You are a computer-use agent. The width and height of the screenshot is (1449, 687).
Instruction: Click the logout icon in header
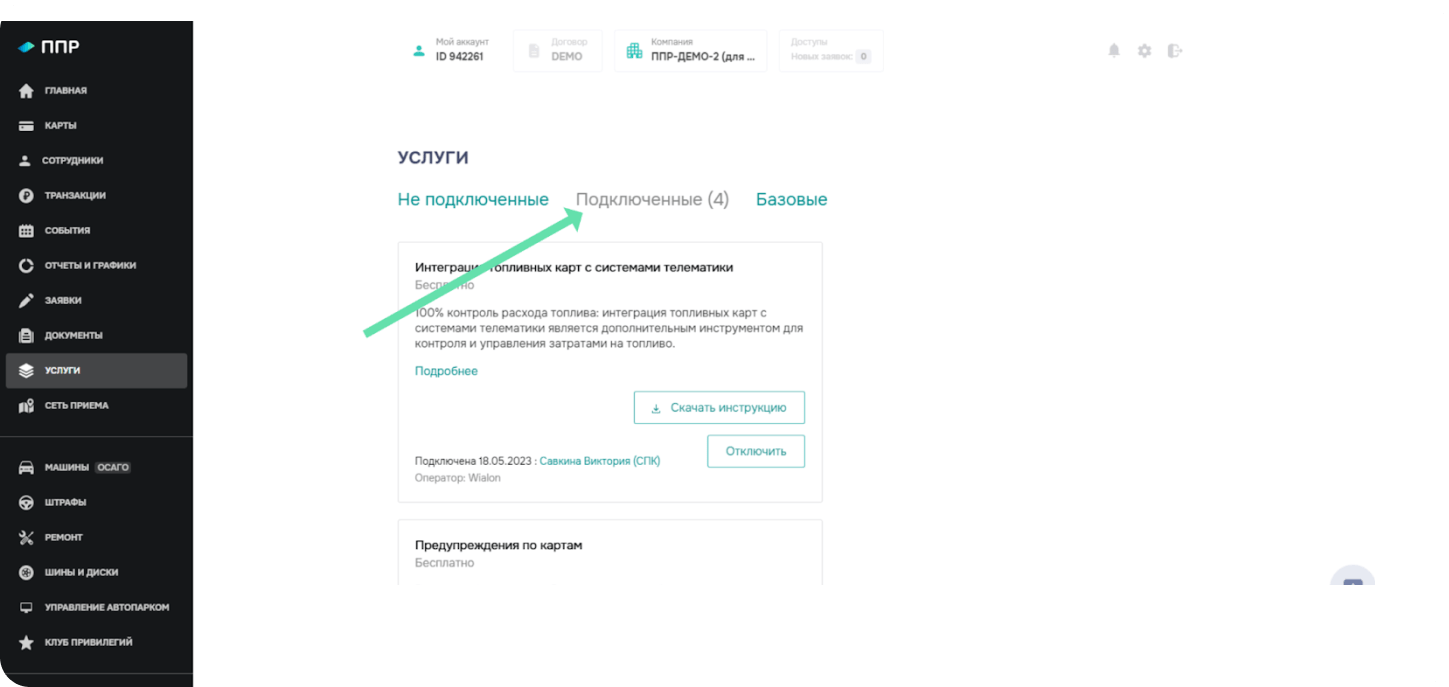pos(1175,51)
